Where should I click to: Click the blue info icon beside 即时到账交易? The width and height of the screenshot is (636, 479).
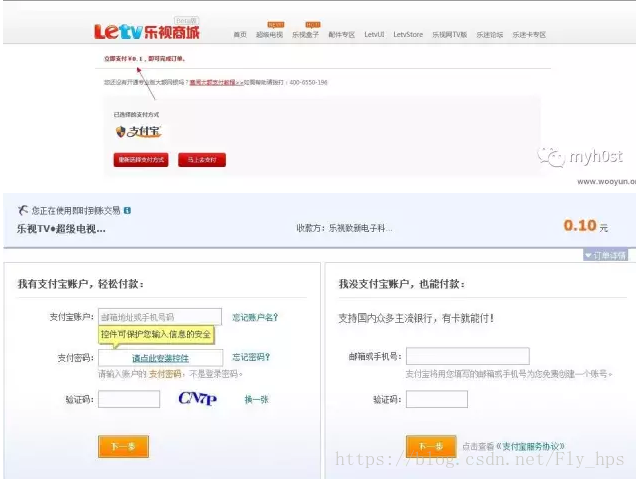pyautogui.click(x=127, y=211)
